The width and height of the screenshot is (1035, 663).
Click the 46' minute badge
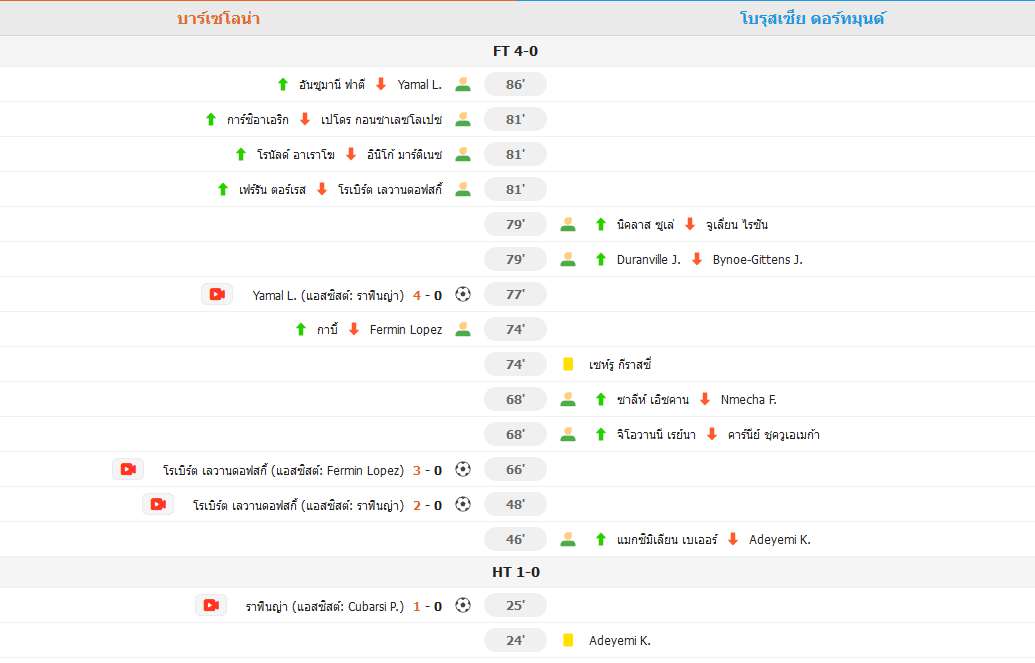[516, 540]
